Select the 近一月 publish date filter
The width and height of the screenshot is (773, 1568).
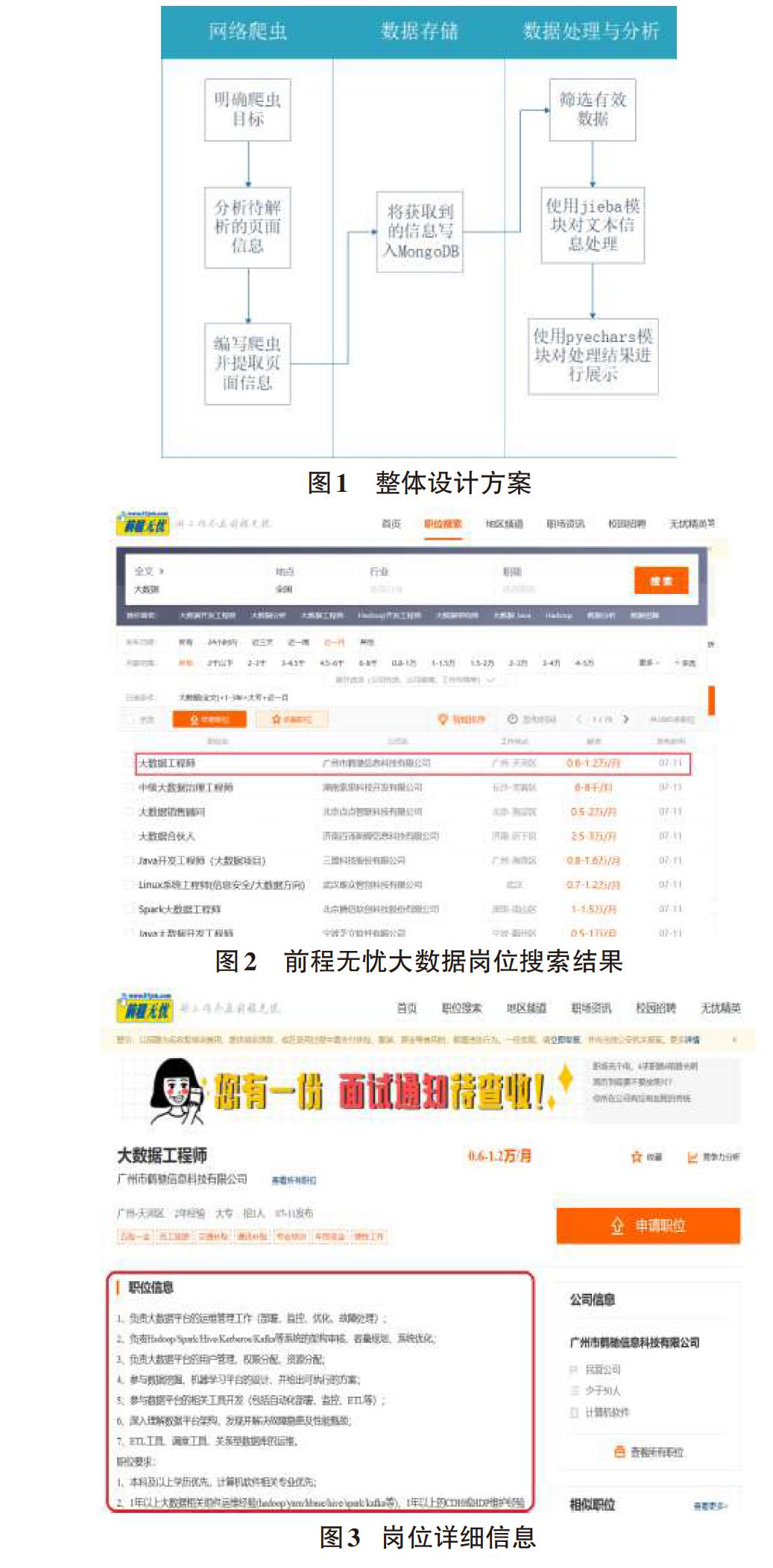click(334, 642)
